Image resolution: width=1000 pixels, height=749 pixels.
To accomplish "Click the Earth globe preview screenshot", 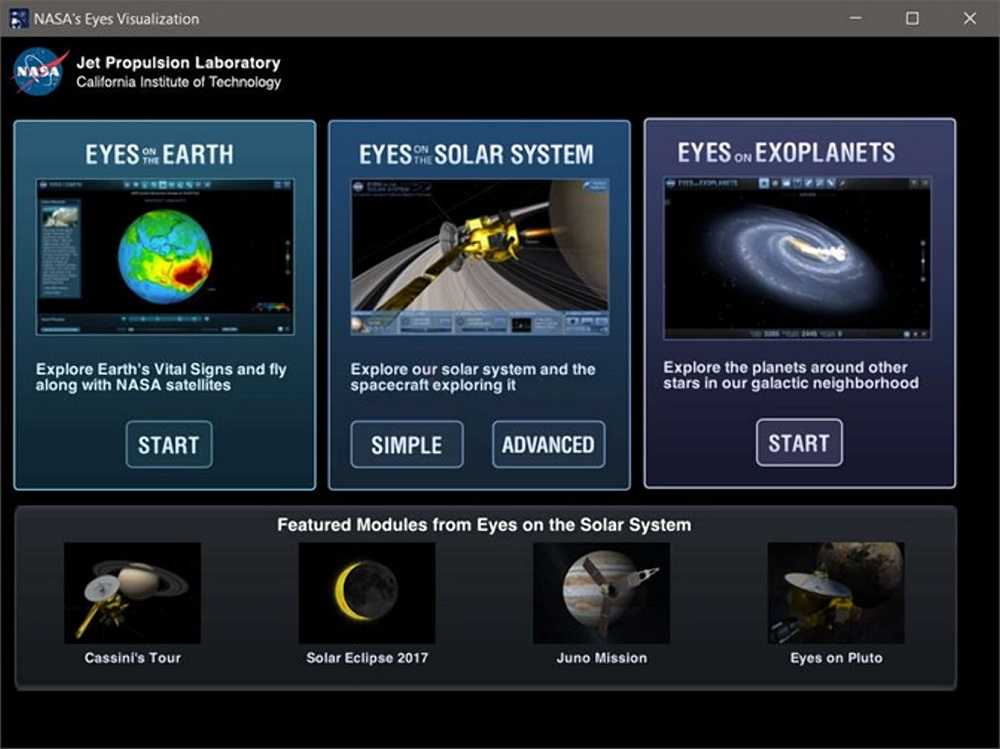I will (x=165, y=257).
